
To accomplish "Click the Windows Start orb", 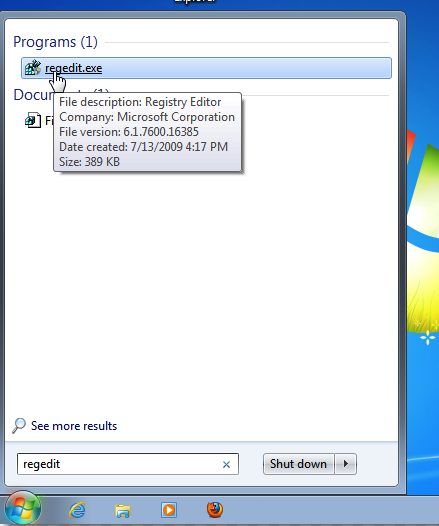I will tap(23, 509).
